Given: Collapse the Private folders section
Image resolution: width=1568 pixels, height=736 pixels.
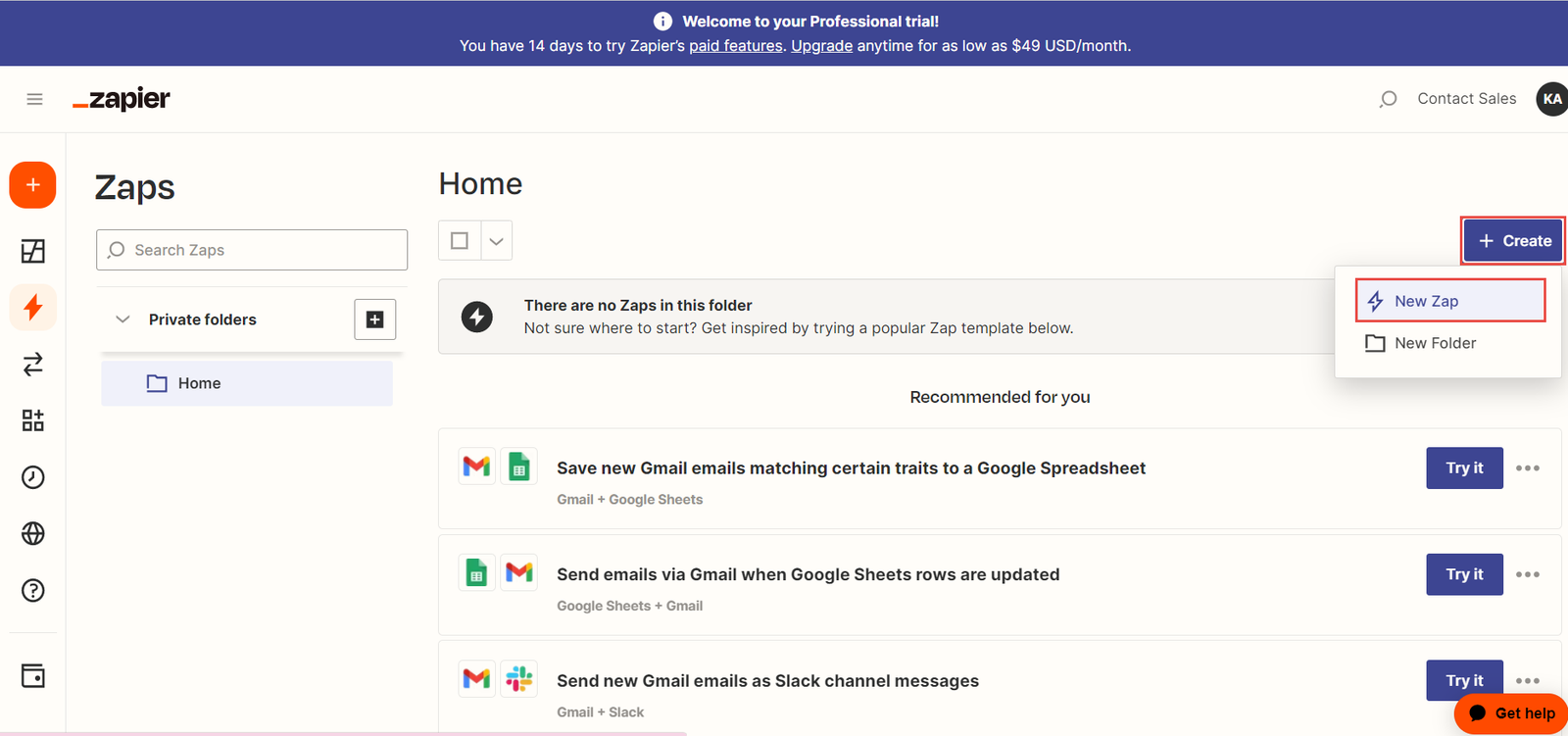Looking at the screenshot, I should pyautogui.click(x=122, y=319).
